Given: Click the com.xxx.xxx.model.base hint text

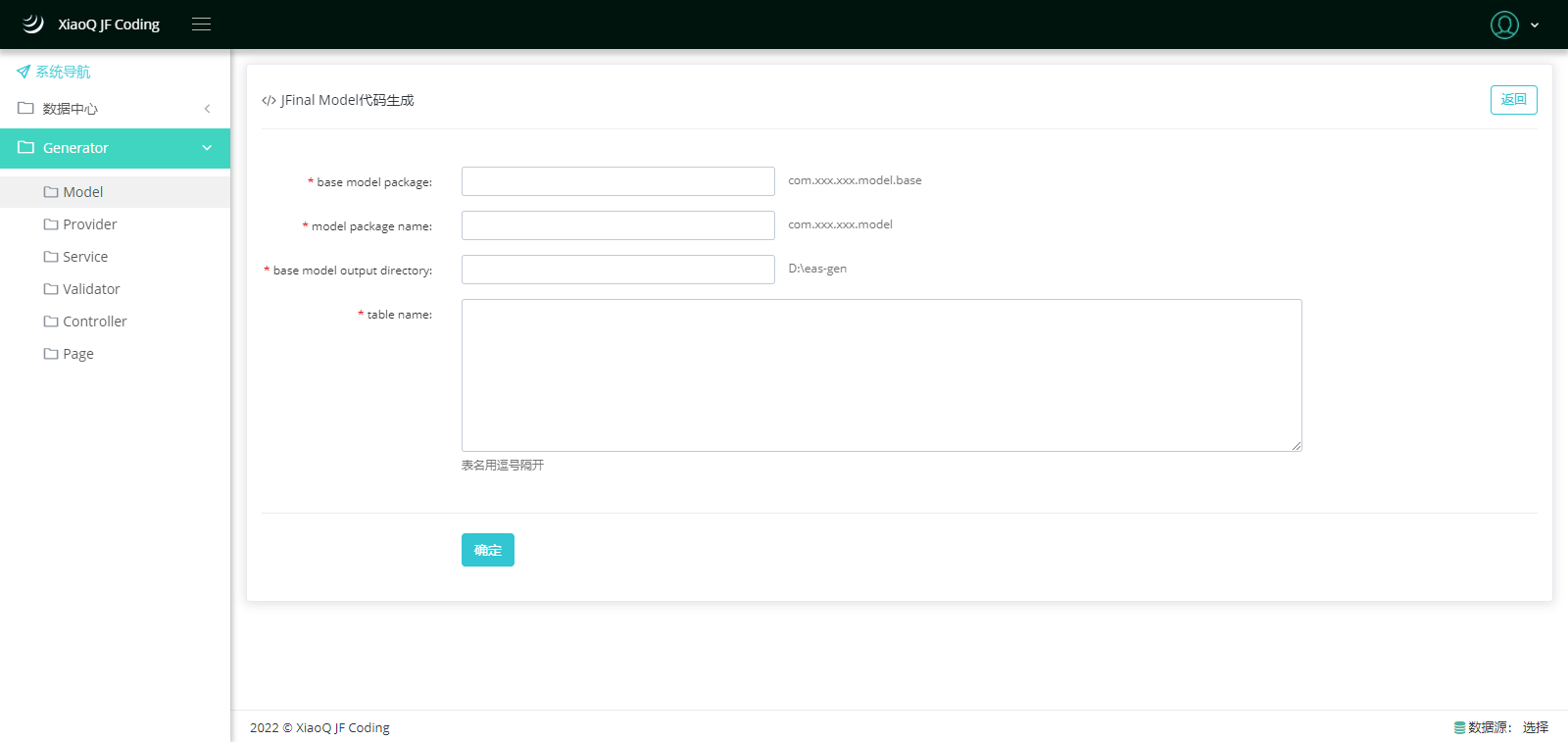Looking at the screenshot, I should click(855, 180).
